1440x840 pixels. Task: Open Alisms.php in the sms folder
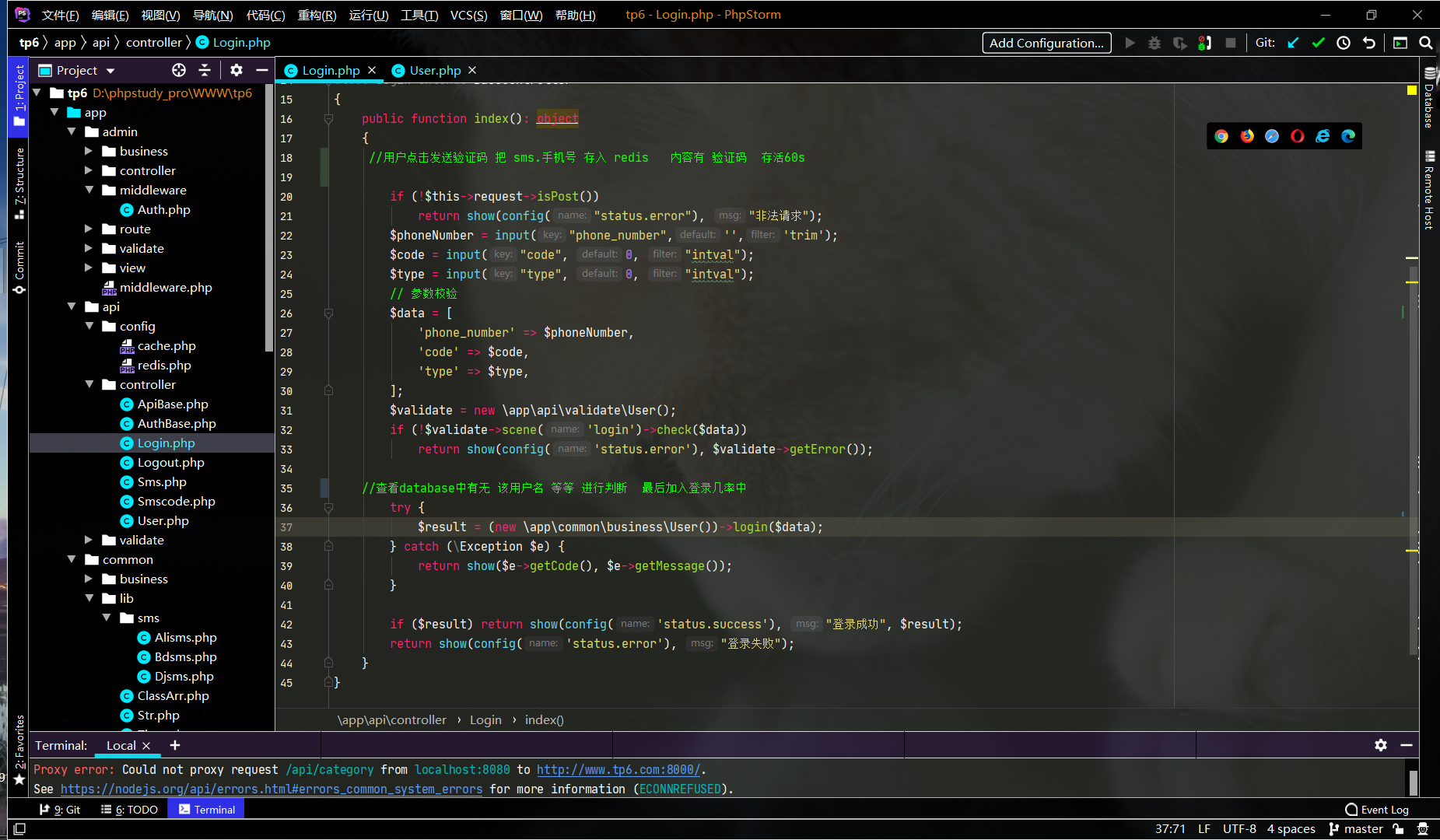tap(185, 637)
